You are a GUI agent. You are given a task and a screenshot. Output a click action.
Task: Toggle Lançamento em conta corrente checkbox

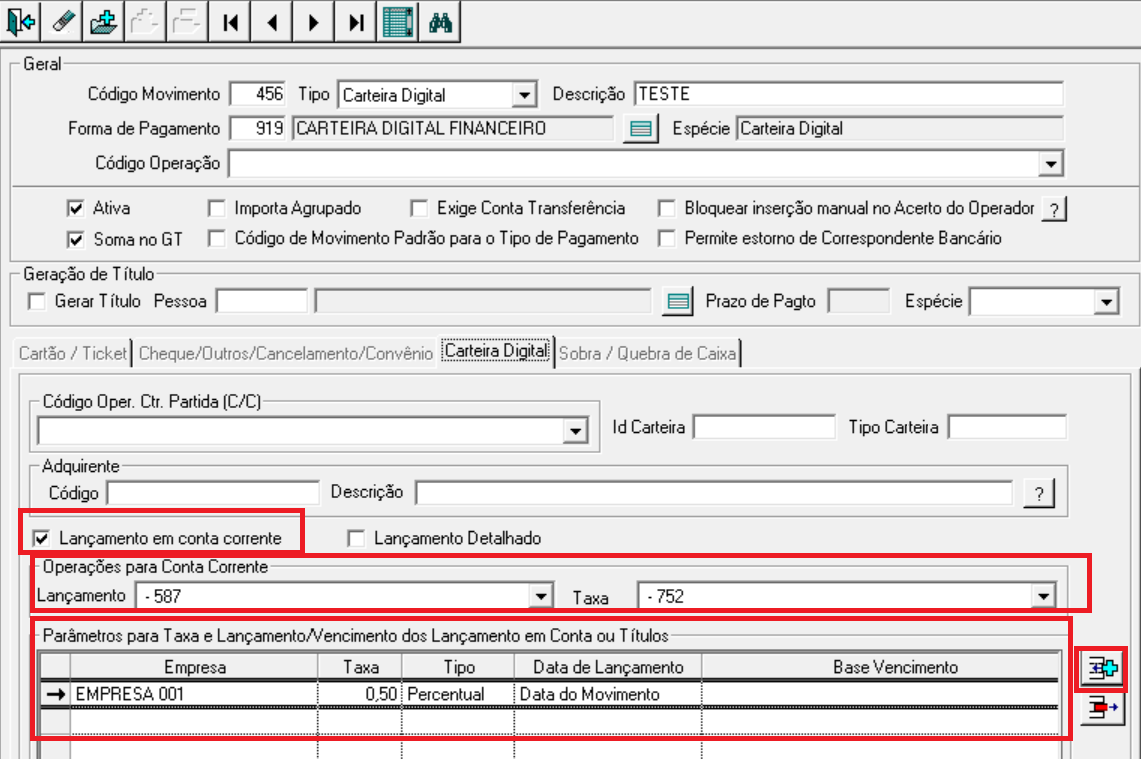(41, 539)
